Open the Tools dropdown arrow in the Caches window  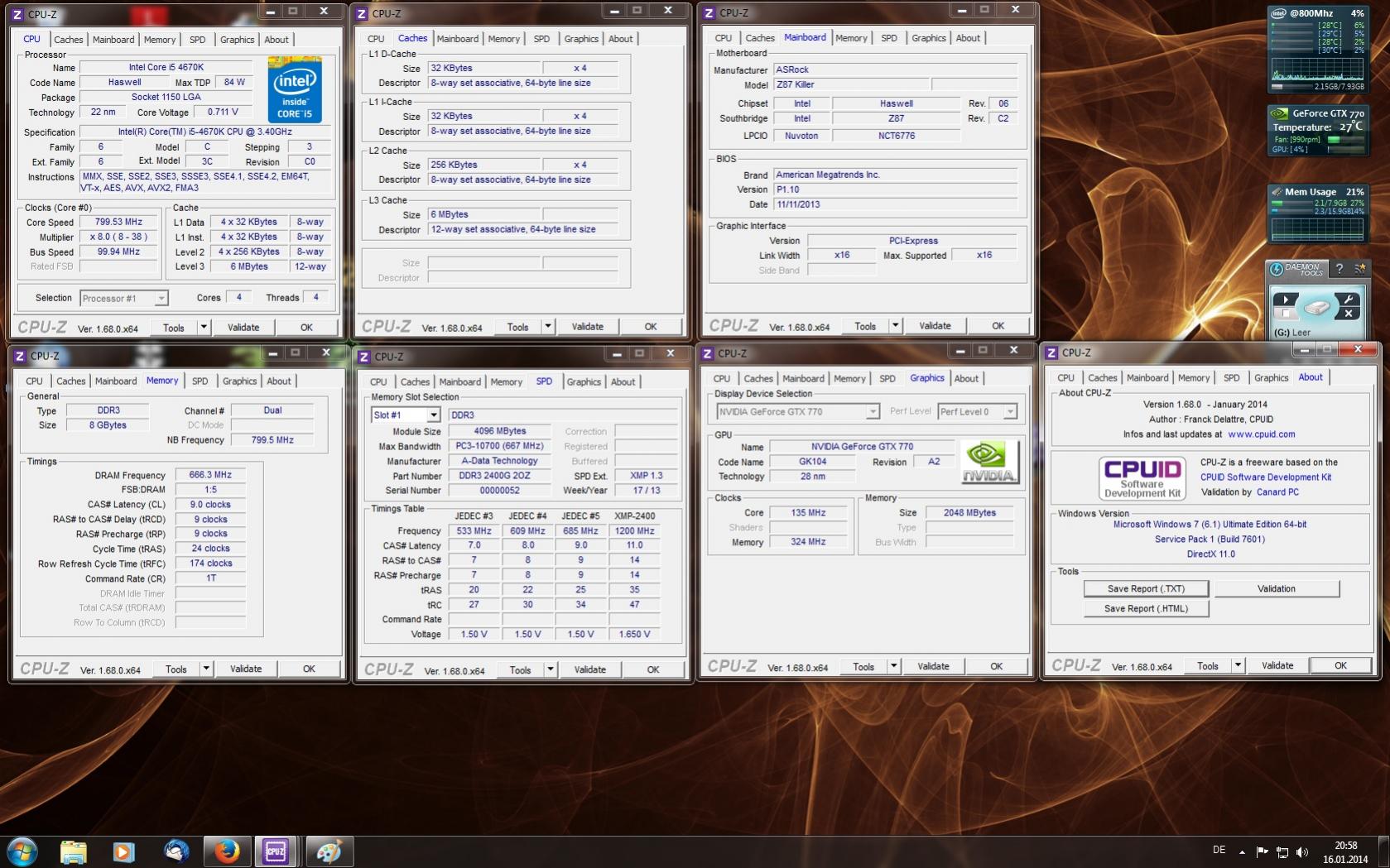point(548,327)
